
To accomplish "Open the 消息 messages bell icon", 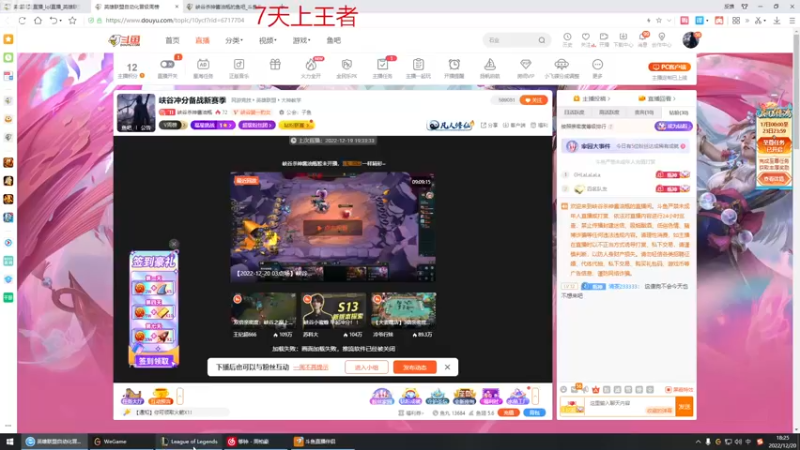I will (x=642, y=37).
